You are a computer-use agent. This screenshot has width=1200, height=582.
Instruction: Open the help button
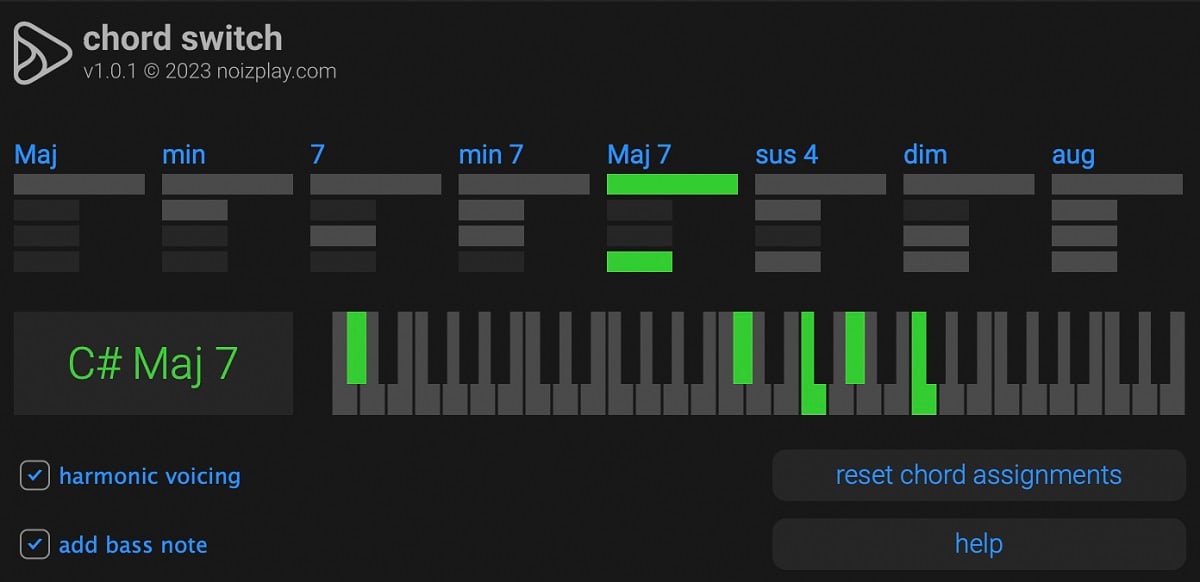pos(978,544)
